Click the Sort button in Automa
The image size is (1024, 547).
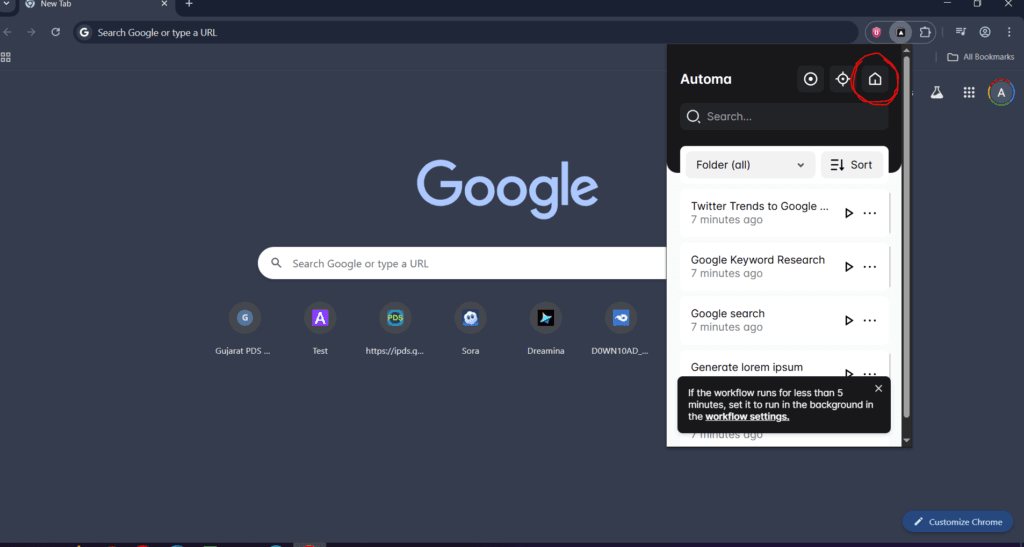coord(852,165)
